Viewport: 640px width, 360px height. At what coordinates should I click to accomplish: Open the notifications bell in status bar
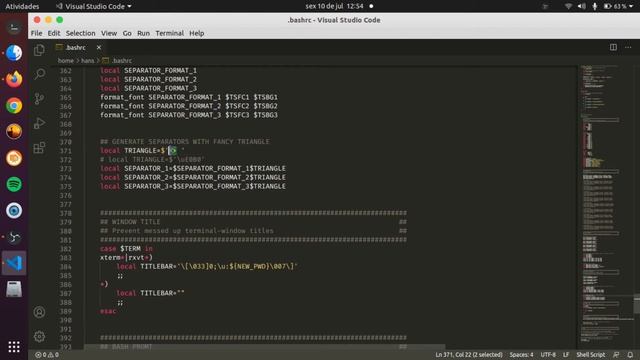(x=630, y=355)
